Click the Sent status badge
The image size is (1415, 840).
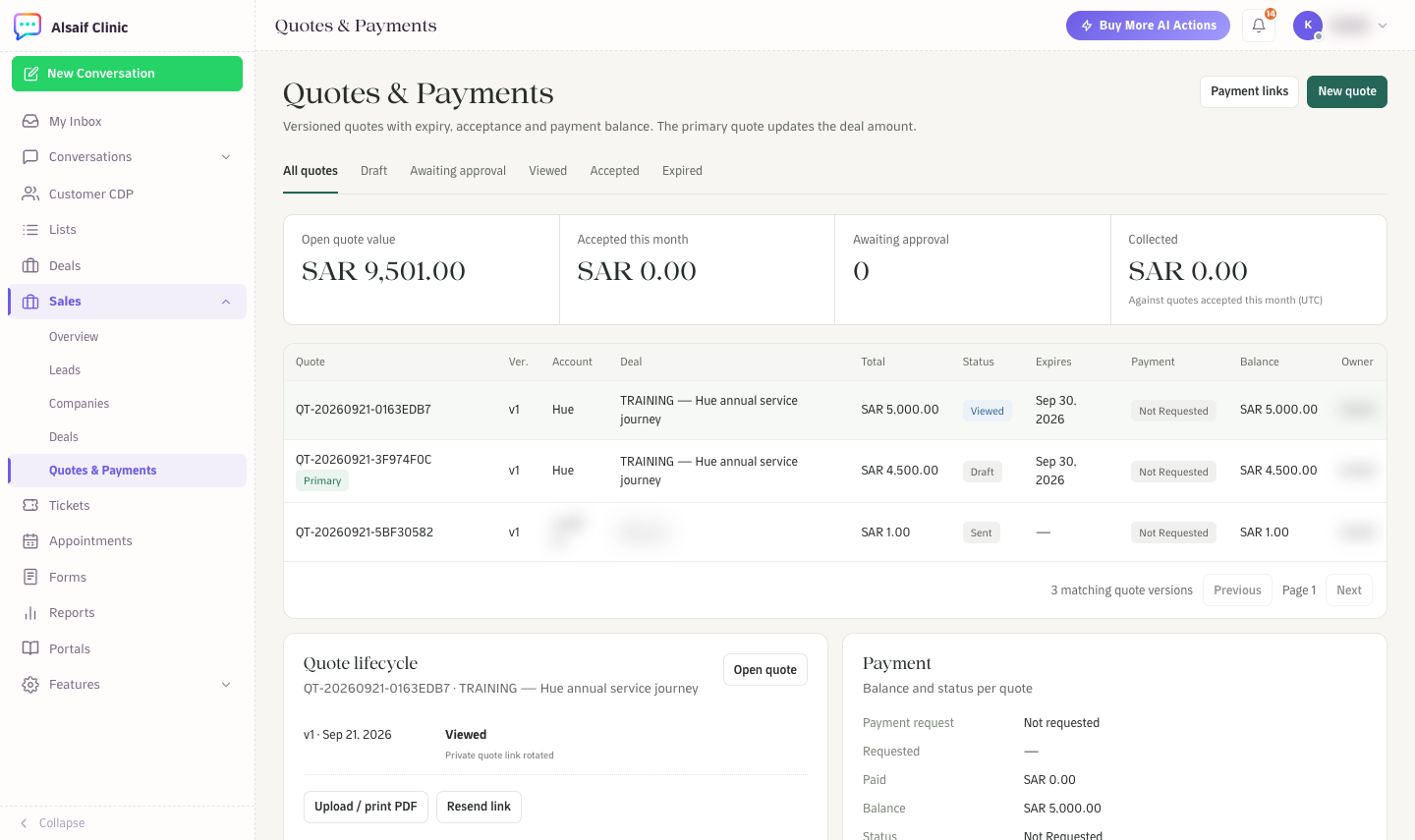click(981, 532)
